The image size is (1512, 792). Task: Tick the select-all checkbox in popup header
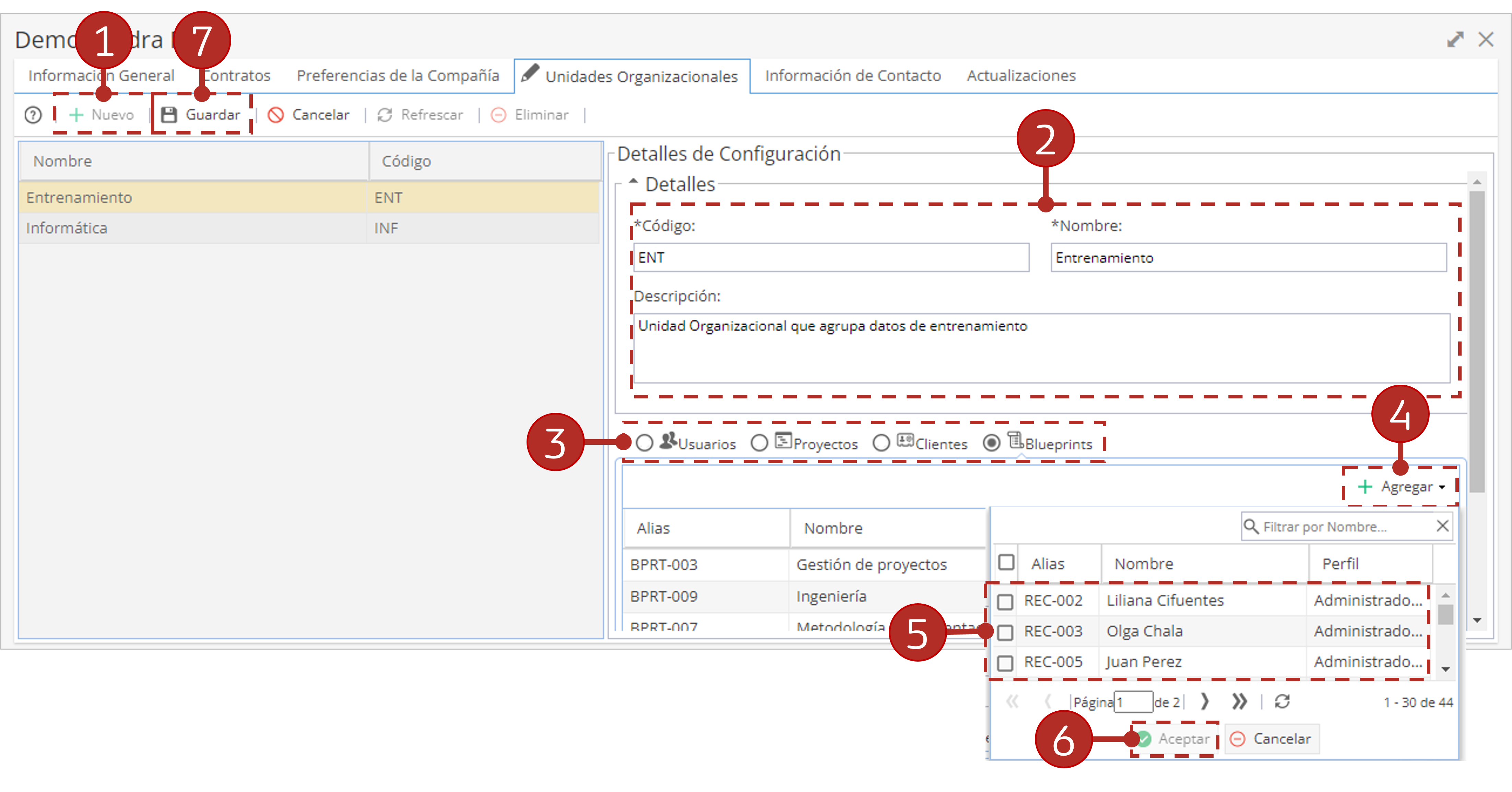(1006, 562)
